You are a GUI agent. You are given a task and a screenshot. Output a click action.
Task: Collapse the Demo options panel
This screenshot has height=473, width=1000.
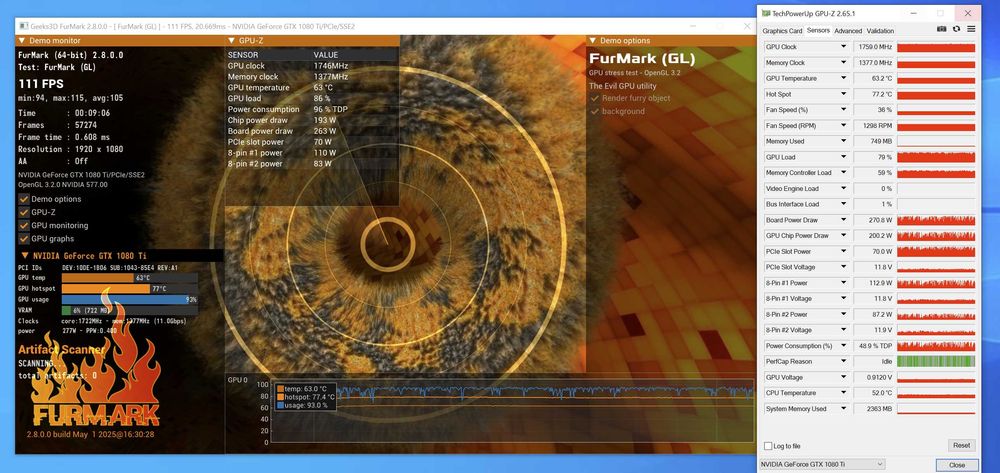click(x=592, y=41)
